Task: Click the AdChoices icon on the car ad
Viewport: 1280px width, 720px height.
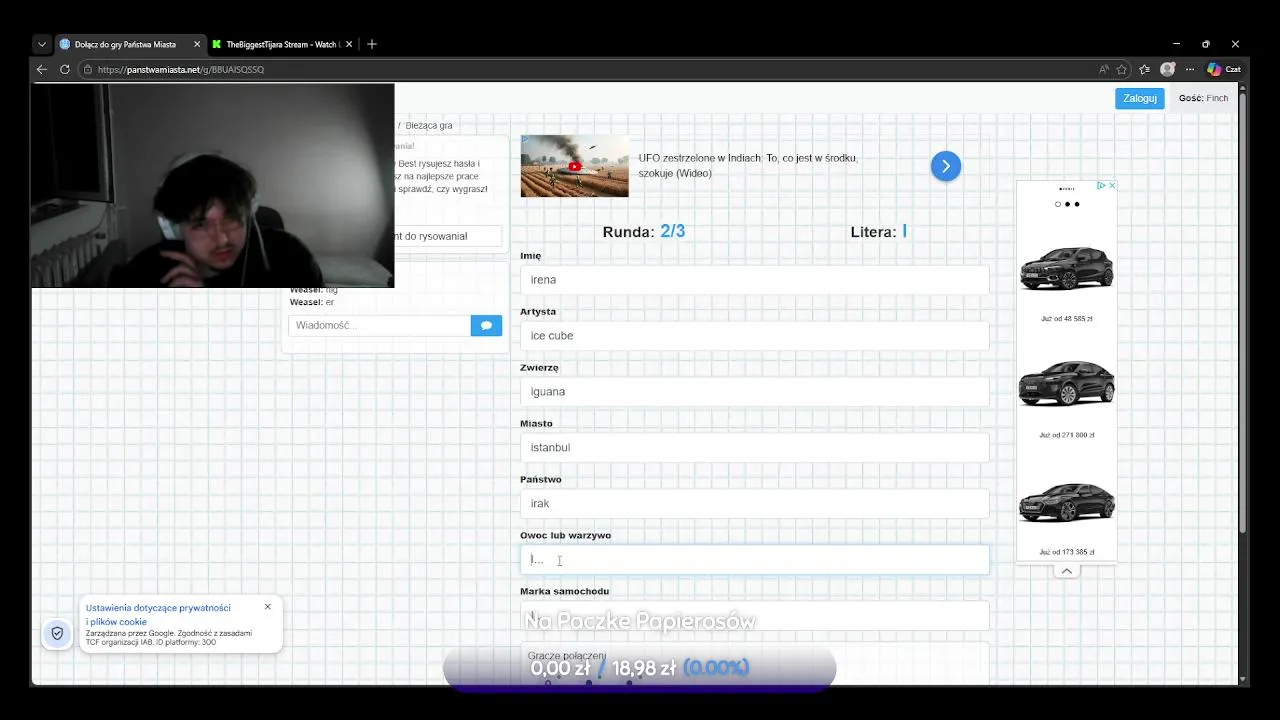Action: point(1101,185)
